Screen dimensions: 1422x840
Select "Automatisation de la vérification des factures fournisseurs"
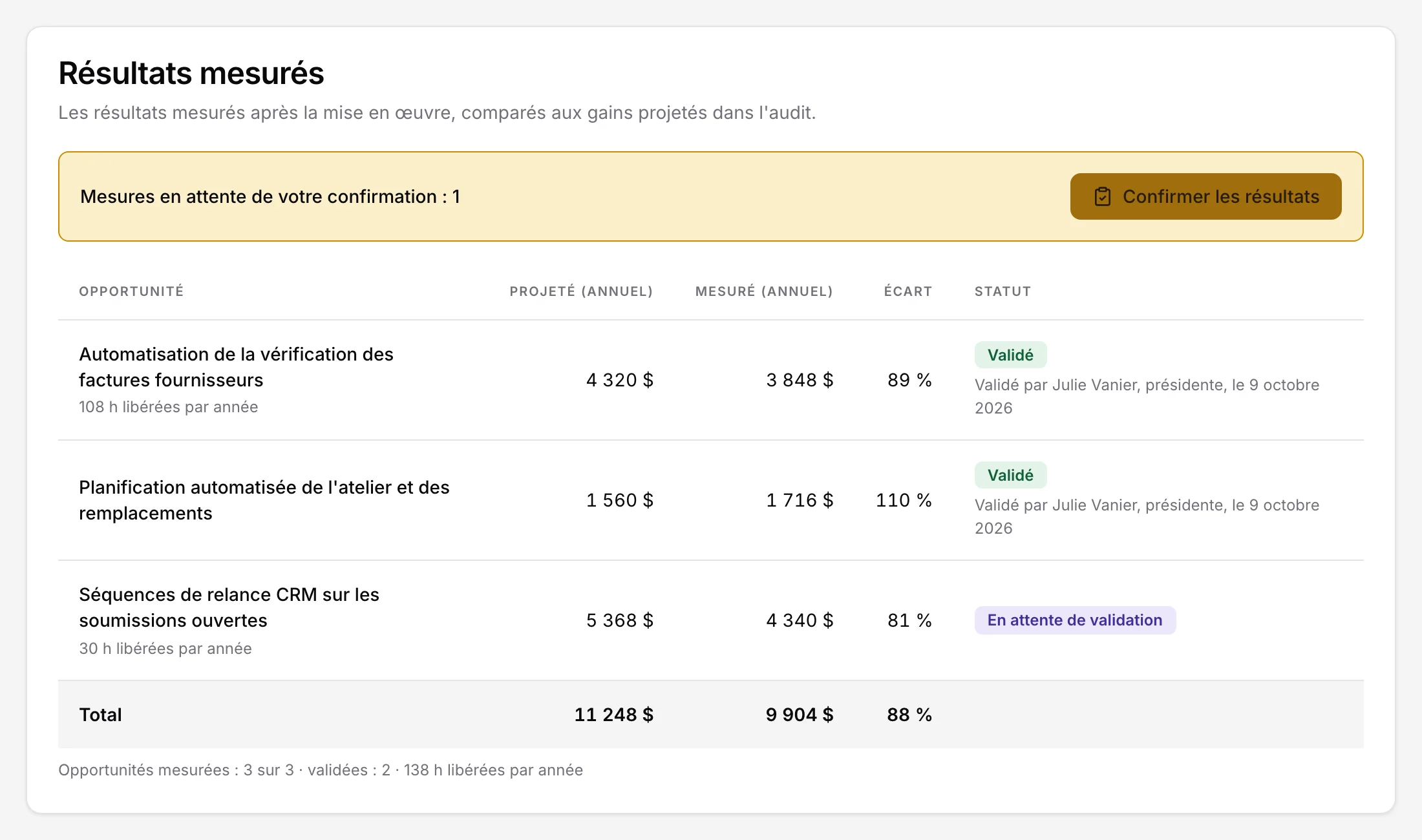tap(236, 367)
